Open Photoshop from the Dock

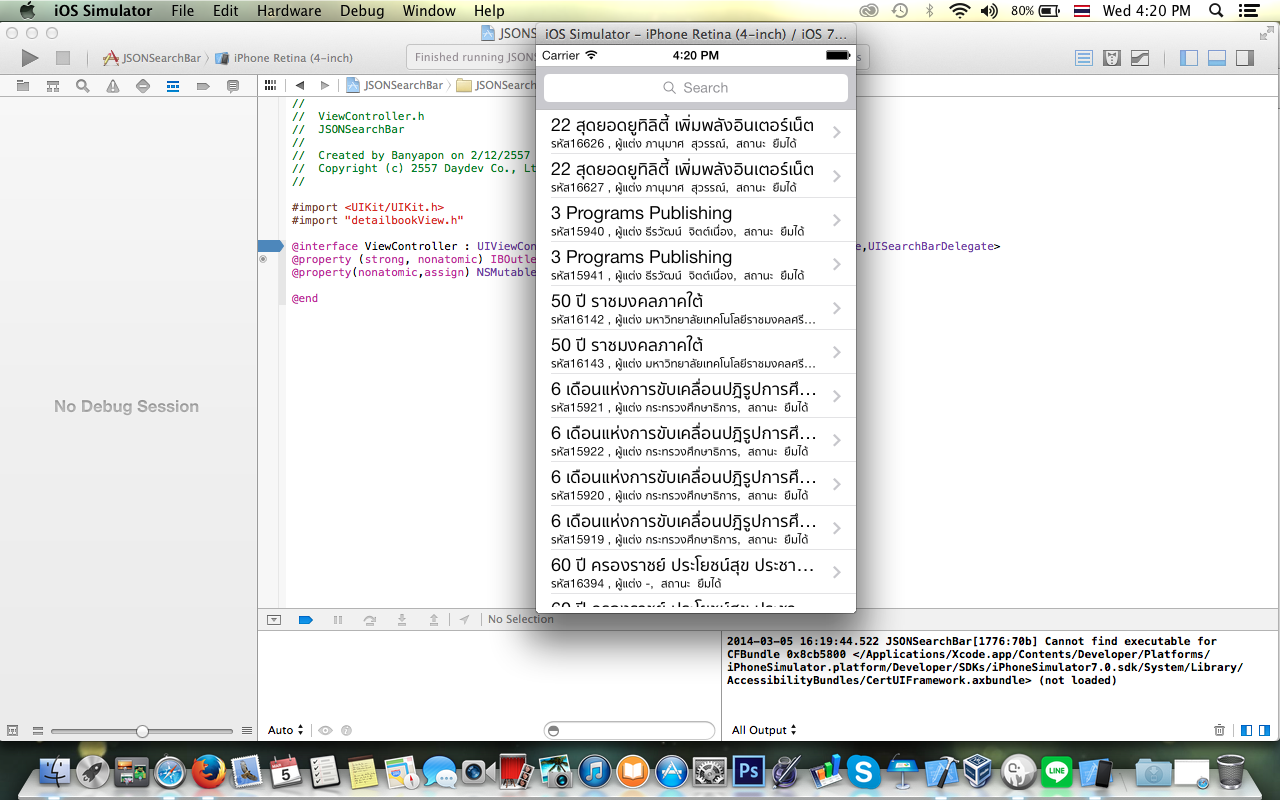[x=748, y=771]
